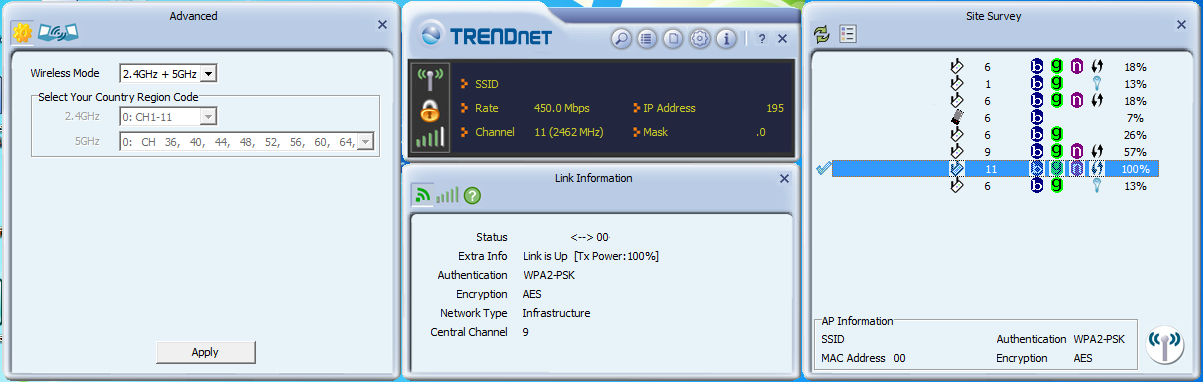Open the Advanced settings gear tab
This screenshot has width=1203, height=382.
tap(22, 32)
